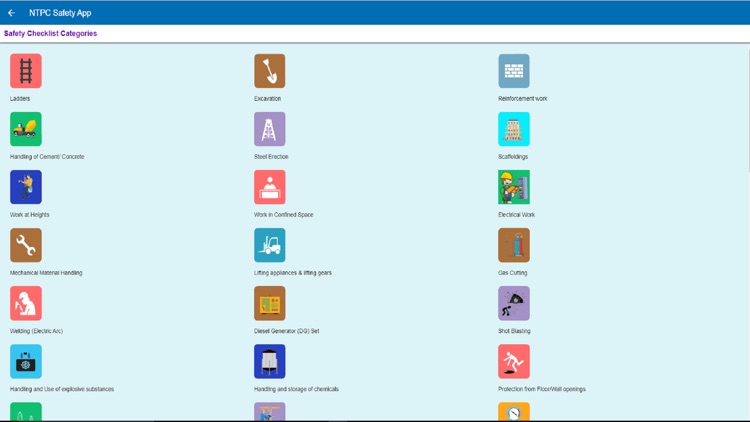Click Handling and storage of chemicals label

[296, 389]
